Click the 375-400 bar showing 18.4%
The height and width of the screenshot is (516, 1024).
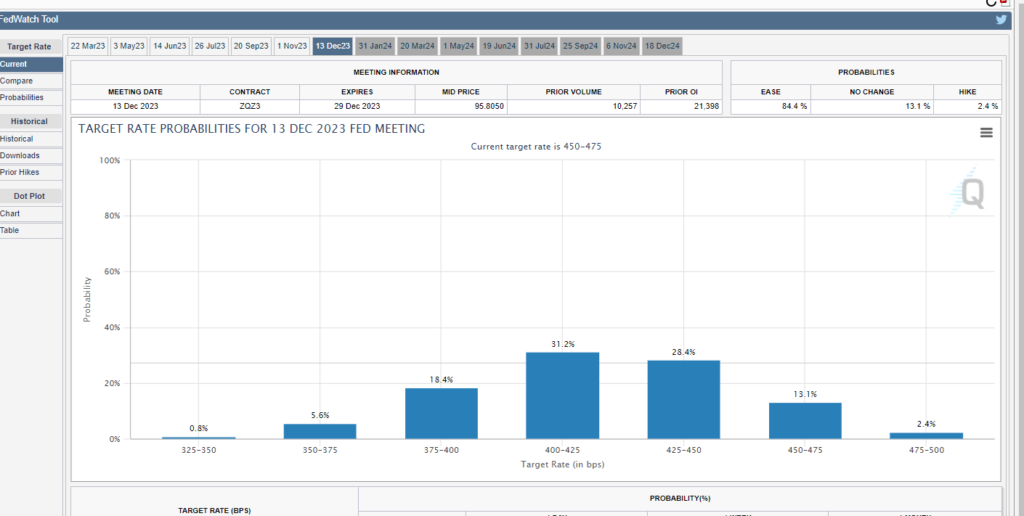pos(441,413)
